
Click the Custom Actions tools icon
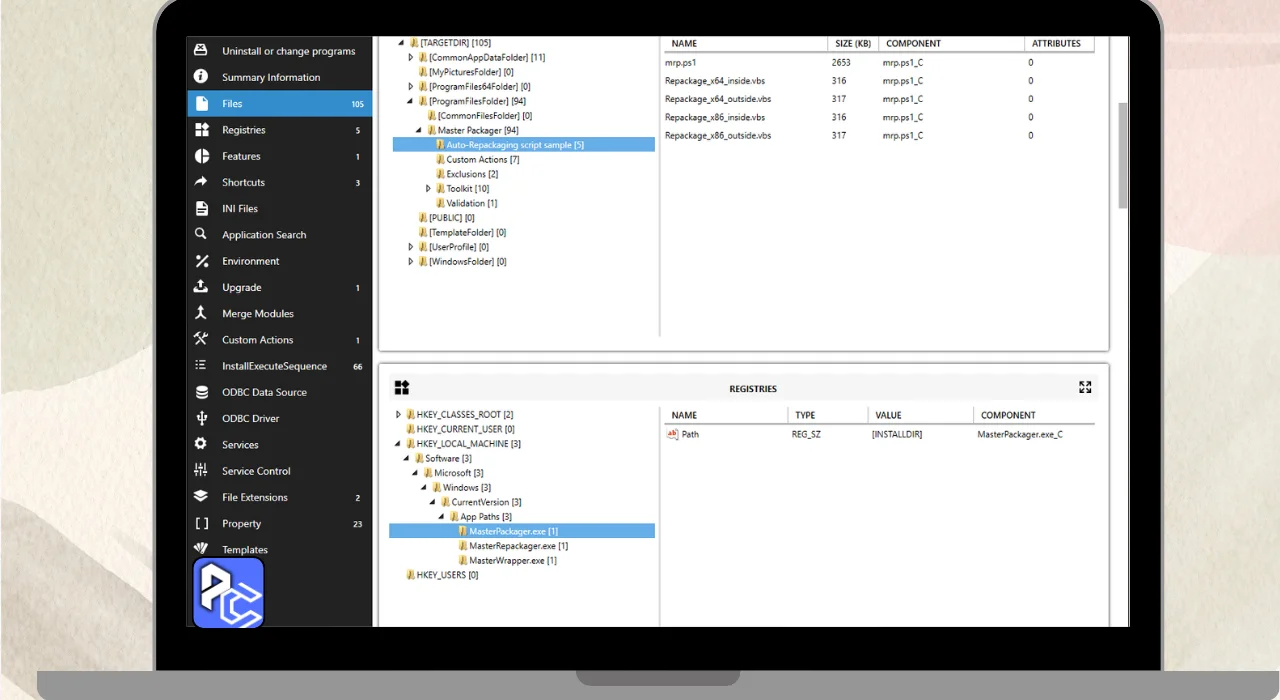(x=201, y=339)
